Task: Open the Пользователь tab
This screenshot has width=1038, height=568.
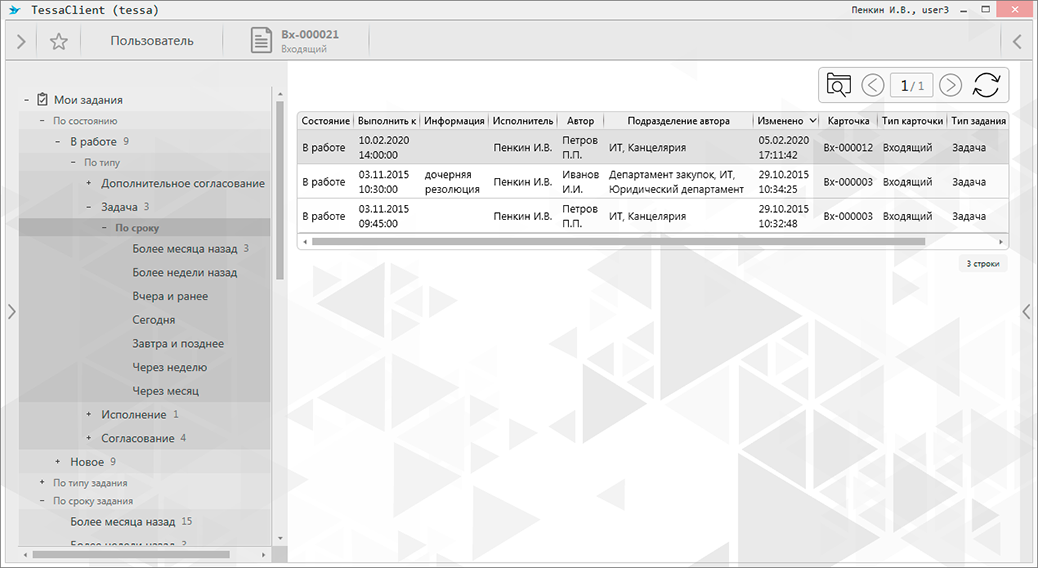Action: point(152,41)
